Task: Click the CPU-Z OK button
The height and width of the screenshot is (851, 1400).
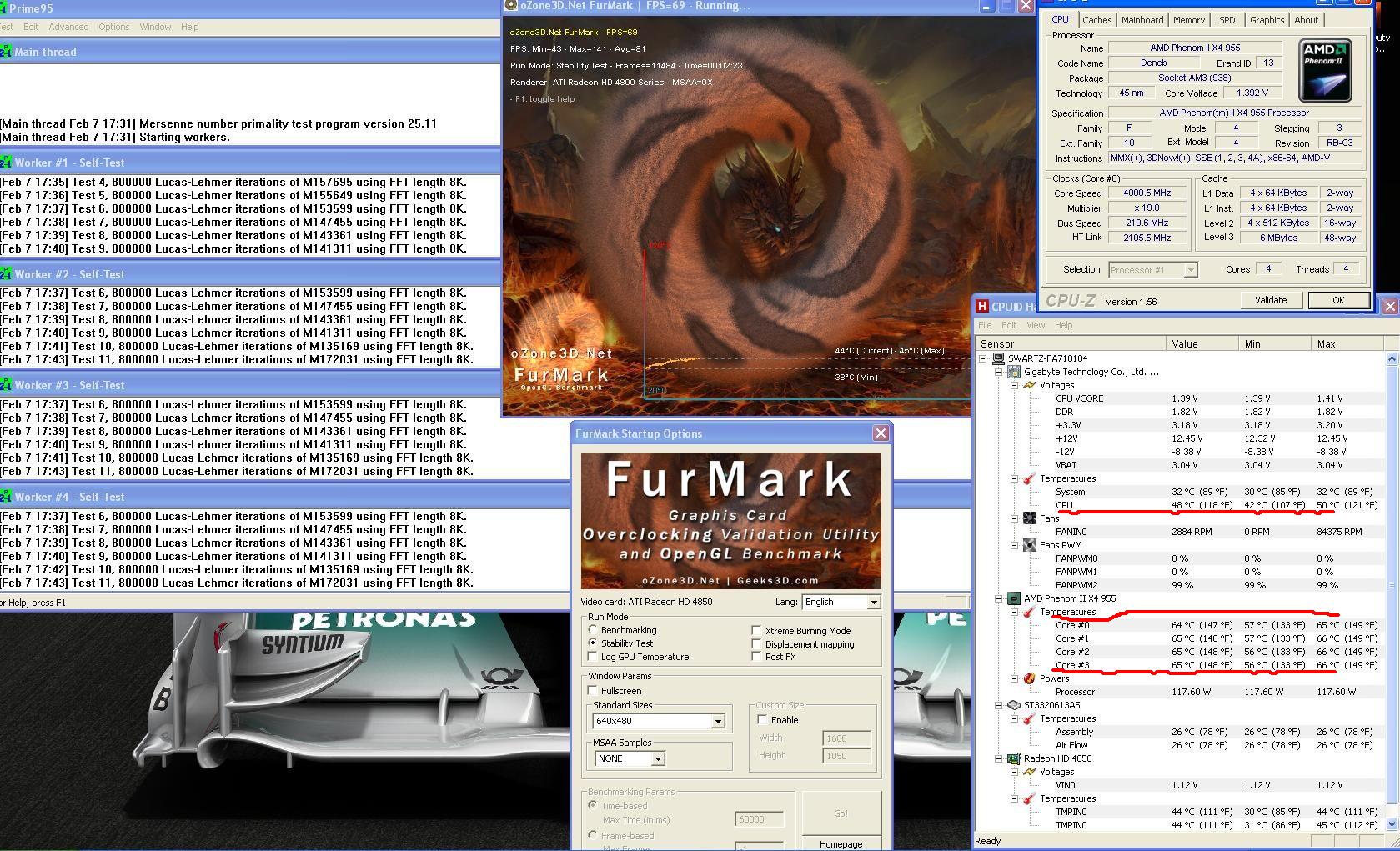Action: pyautogui.click(x=1337, y=300)
